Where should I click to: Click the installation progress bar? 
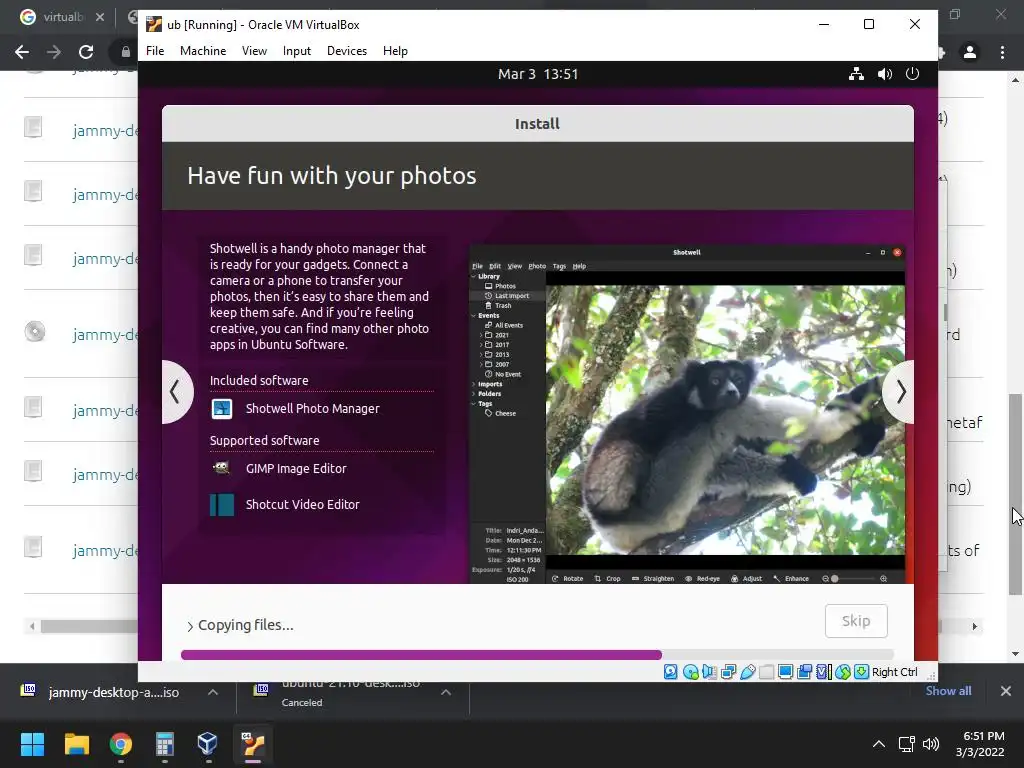[537, 654]
